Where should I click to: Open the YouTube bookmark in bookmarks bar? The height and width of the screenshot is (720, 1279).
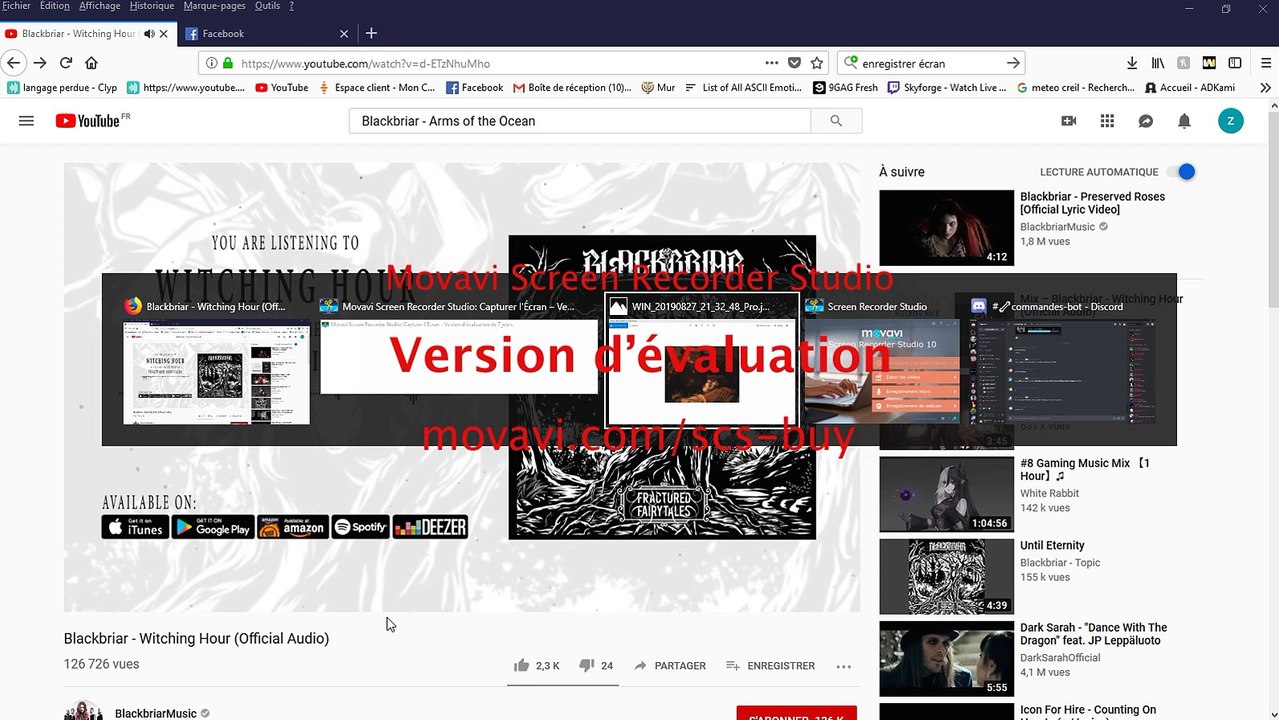(x=281, y=88)
